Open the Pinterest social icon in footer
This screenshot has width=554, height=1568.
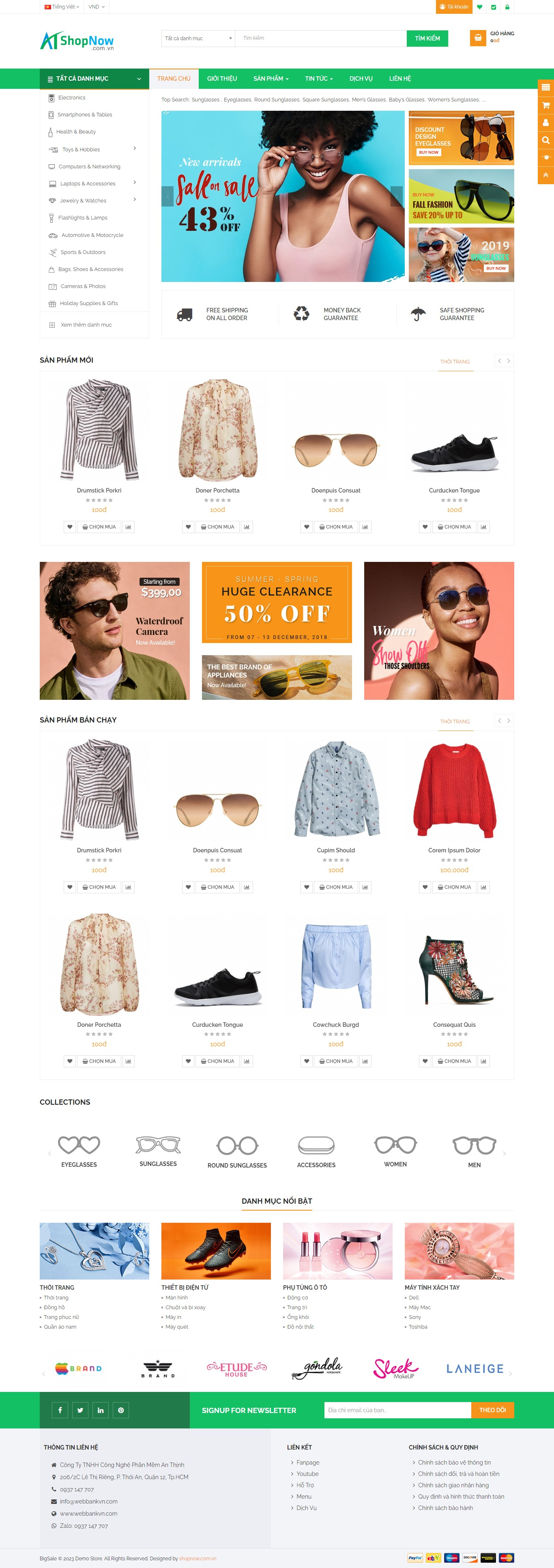120,1410
